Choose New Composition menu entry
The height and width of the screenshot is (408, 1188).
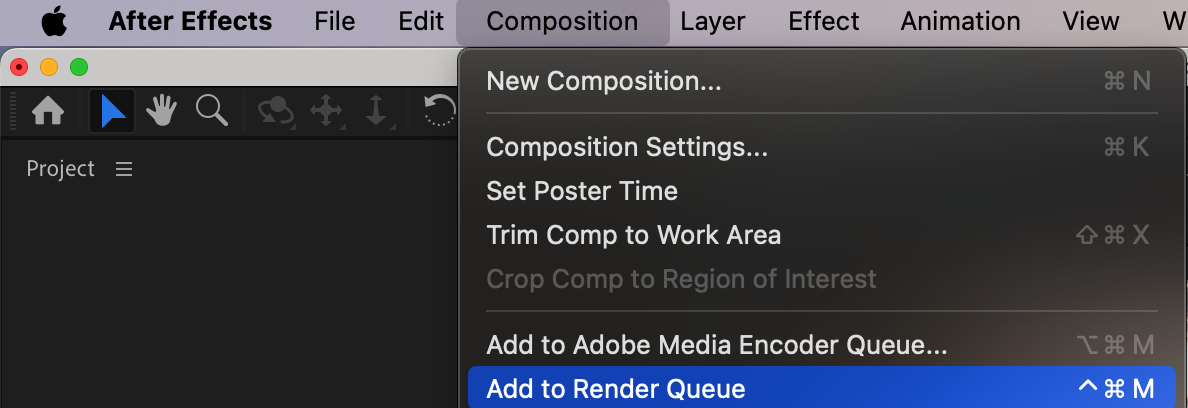[603, 81]
